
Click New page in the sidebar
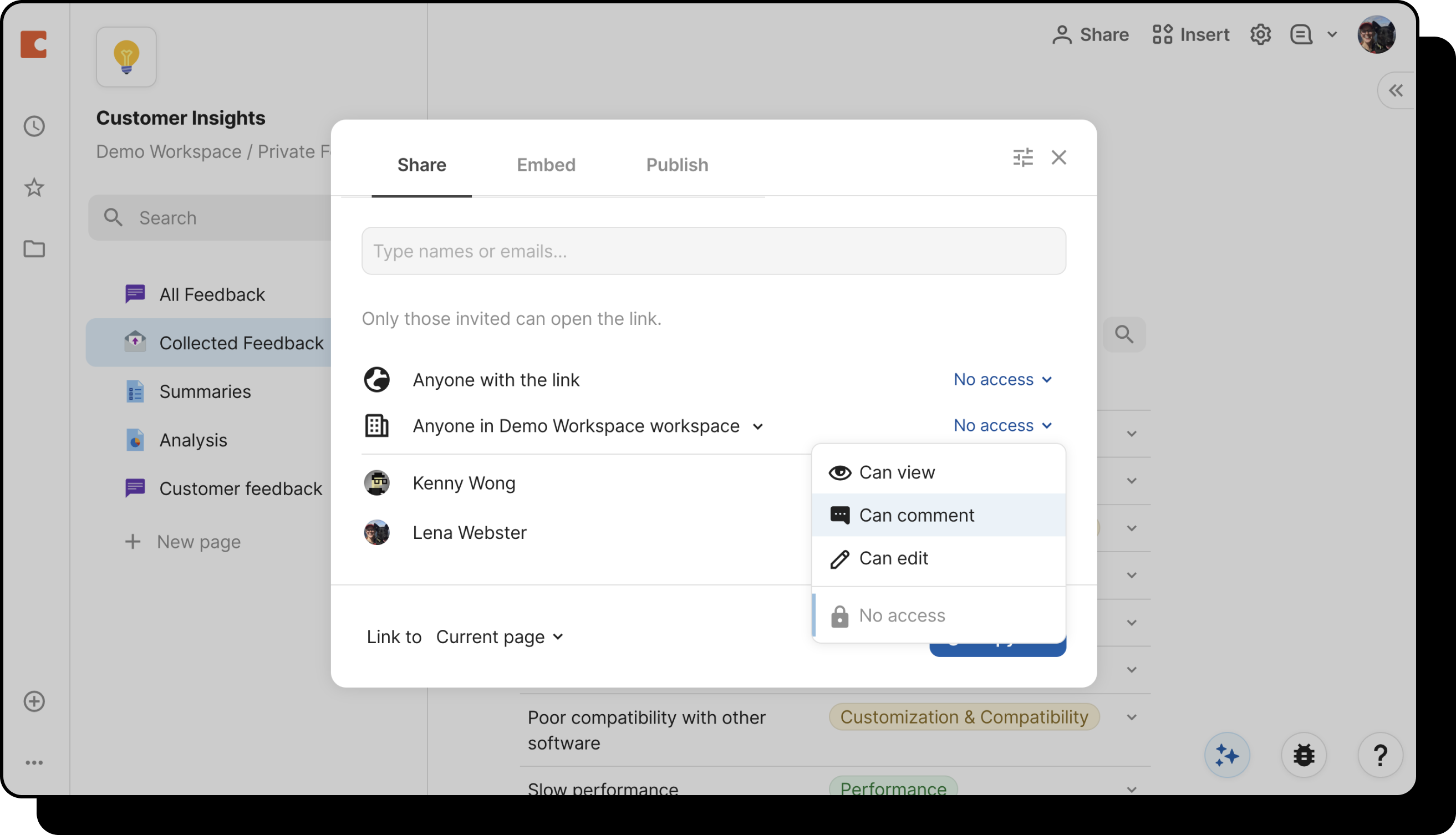(198, 541)
